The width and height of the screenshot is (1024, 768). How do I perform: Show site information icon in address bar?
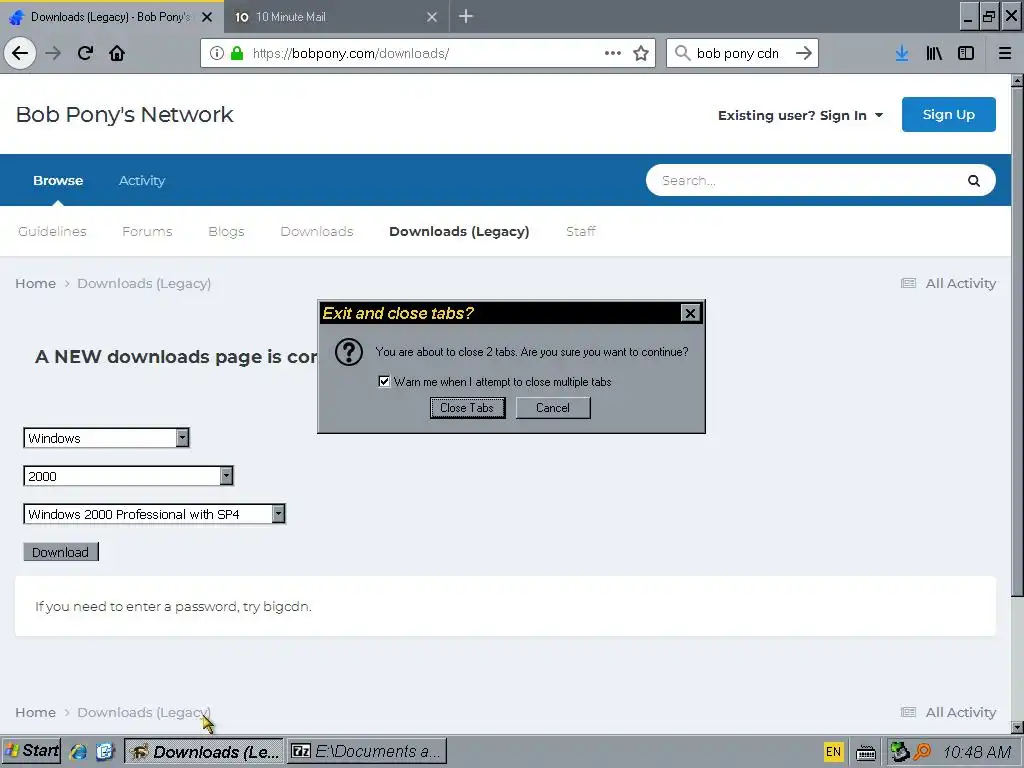[x=217, y=54]
